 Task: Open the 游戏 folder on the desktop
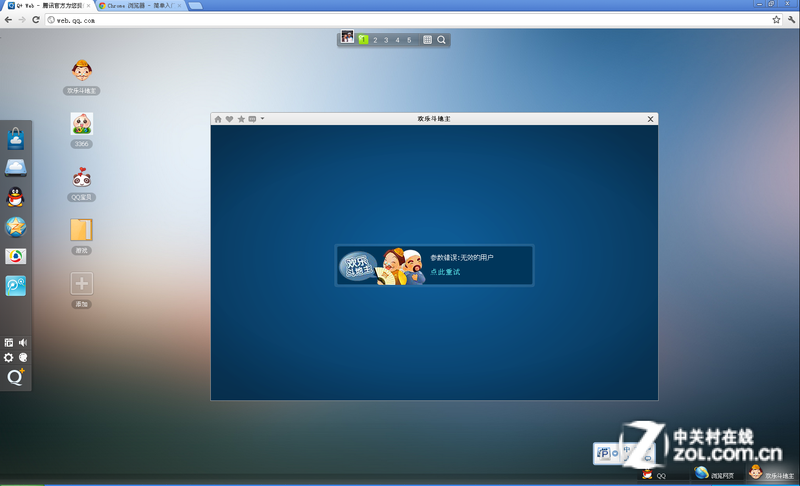(82, 230)
